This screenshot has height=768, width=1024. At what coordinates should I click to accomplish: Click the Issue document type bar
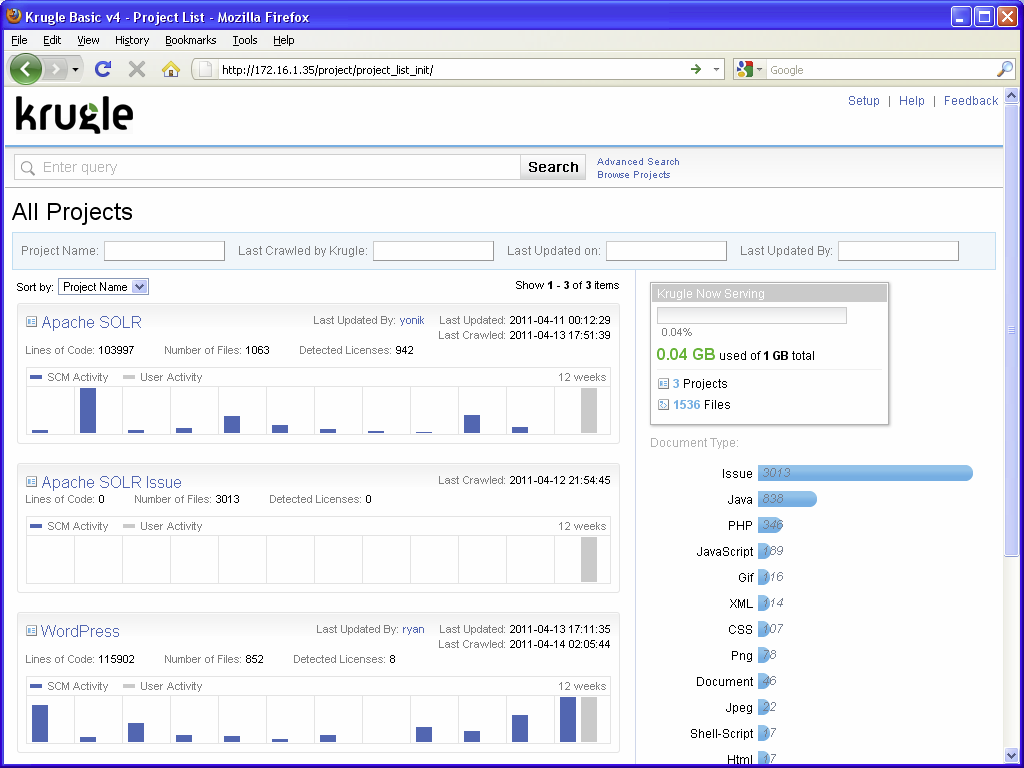pyautogui.click(x=865, y=473)
